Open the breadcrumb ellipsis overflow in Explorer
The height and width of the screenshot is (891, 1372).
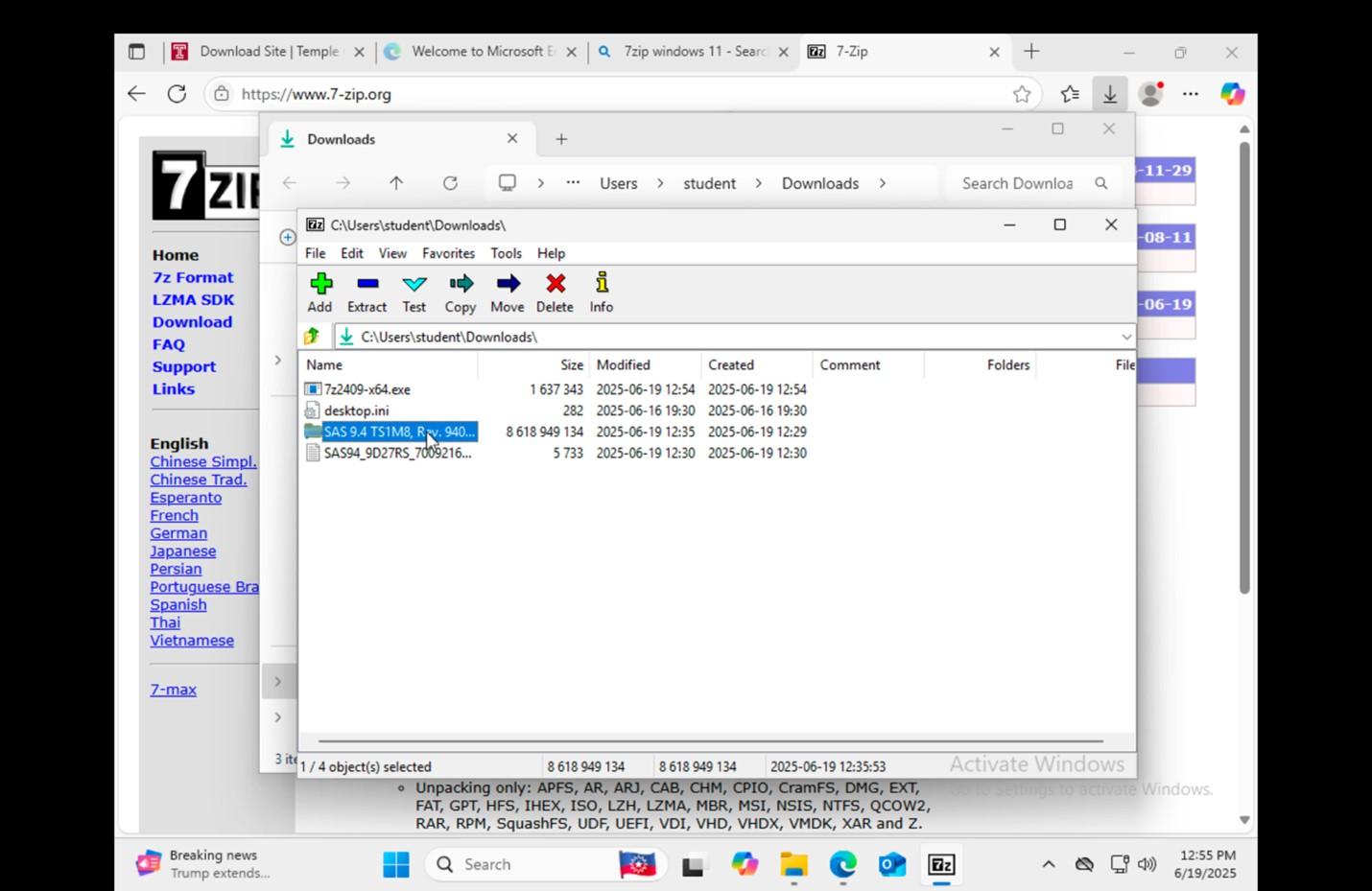point(573,182)
